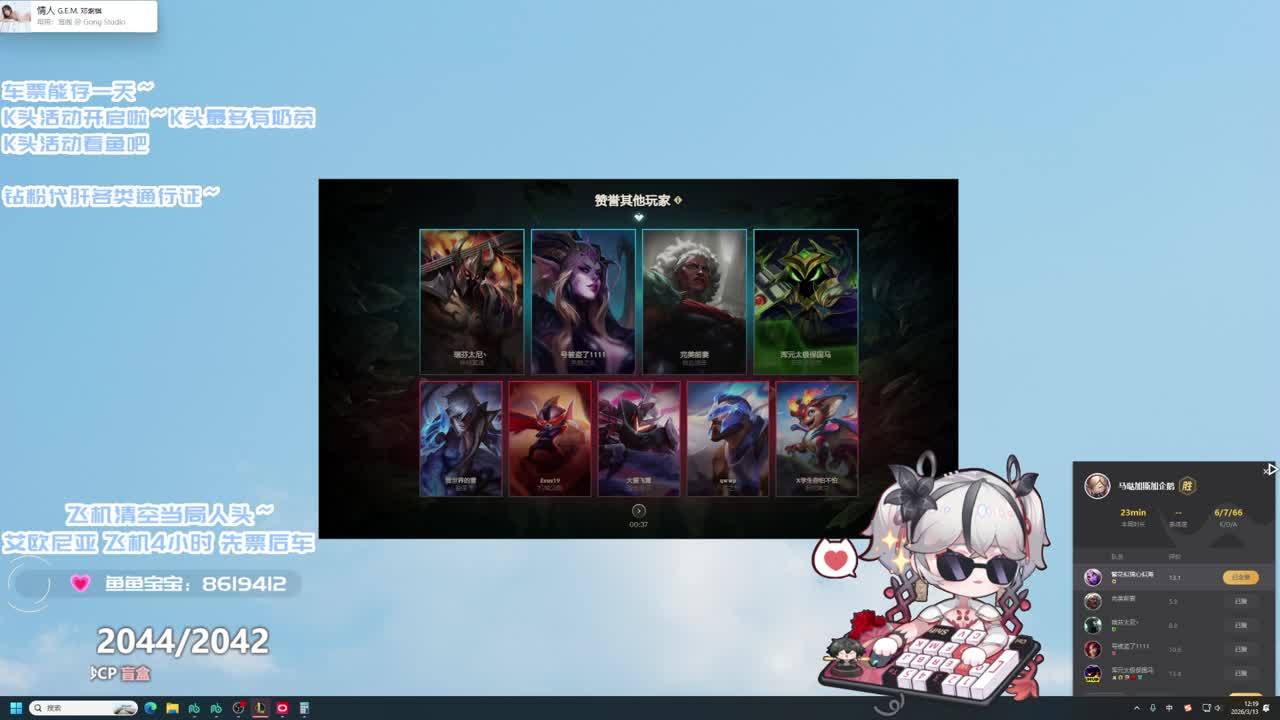Screen dimensions: 1280x720
Task: Open the second green app icon on taskbar
Action: [216, 708]
